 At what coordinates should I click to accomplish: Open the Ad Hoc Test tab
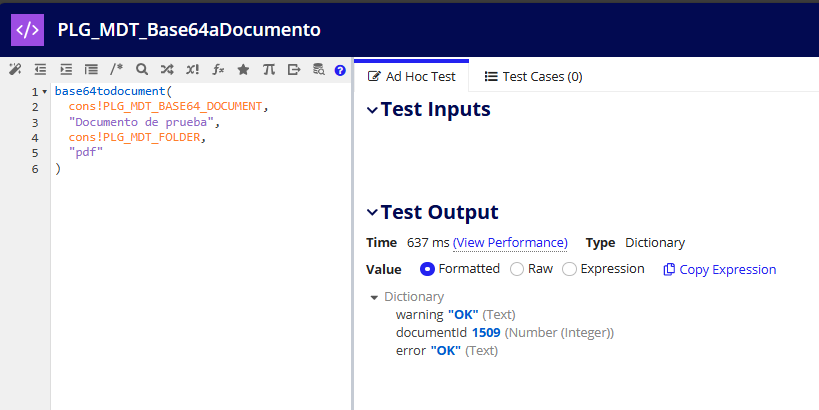pyautogui.click(x=412, y=76)
